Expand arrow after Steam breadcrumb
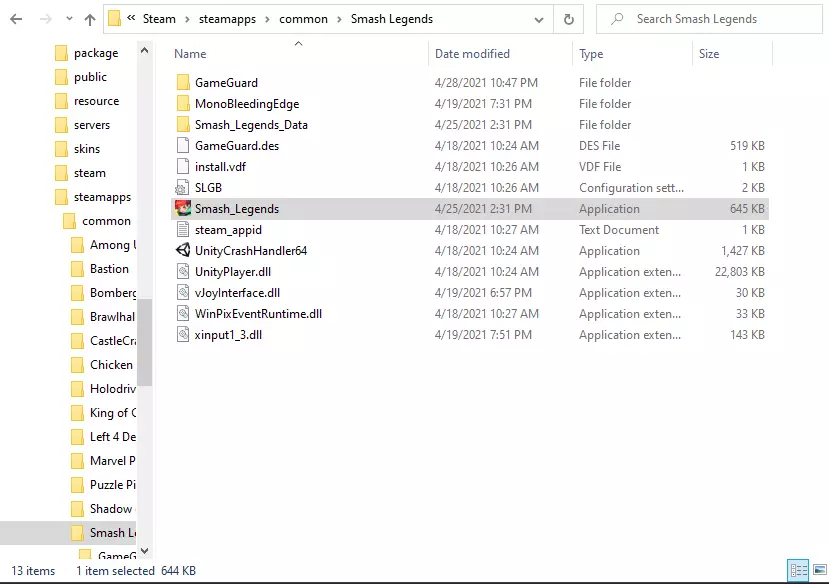Image resolution: width=829 pixels, height=584 pixels. (187, 20)
